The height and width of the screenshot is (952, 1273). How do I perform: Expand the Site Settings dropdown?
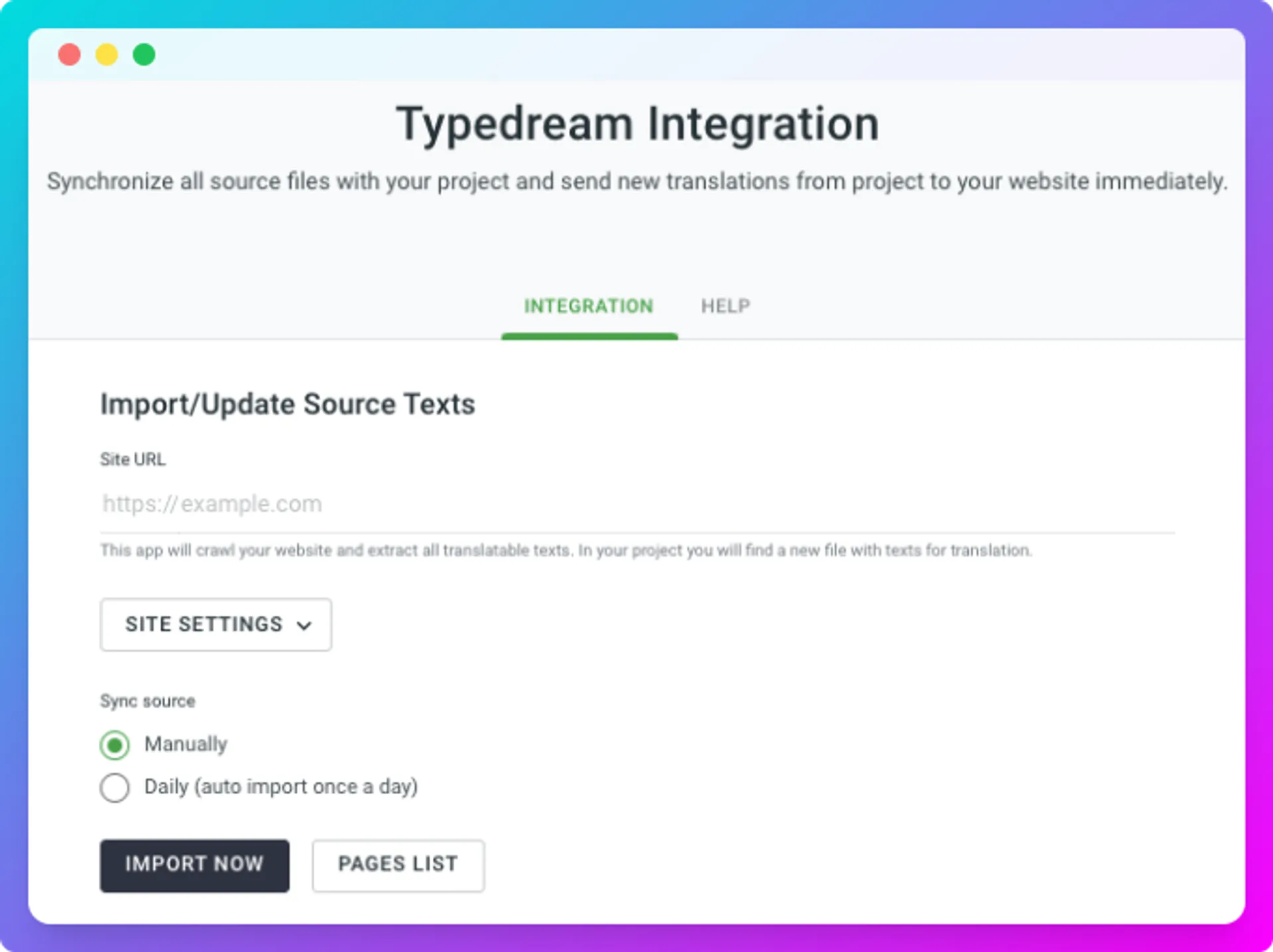pos(215,625)
